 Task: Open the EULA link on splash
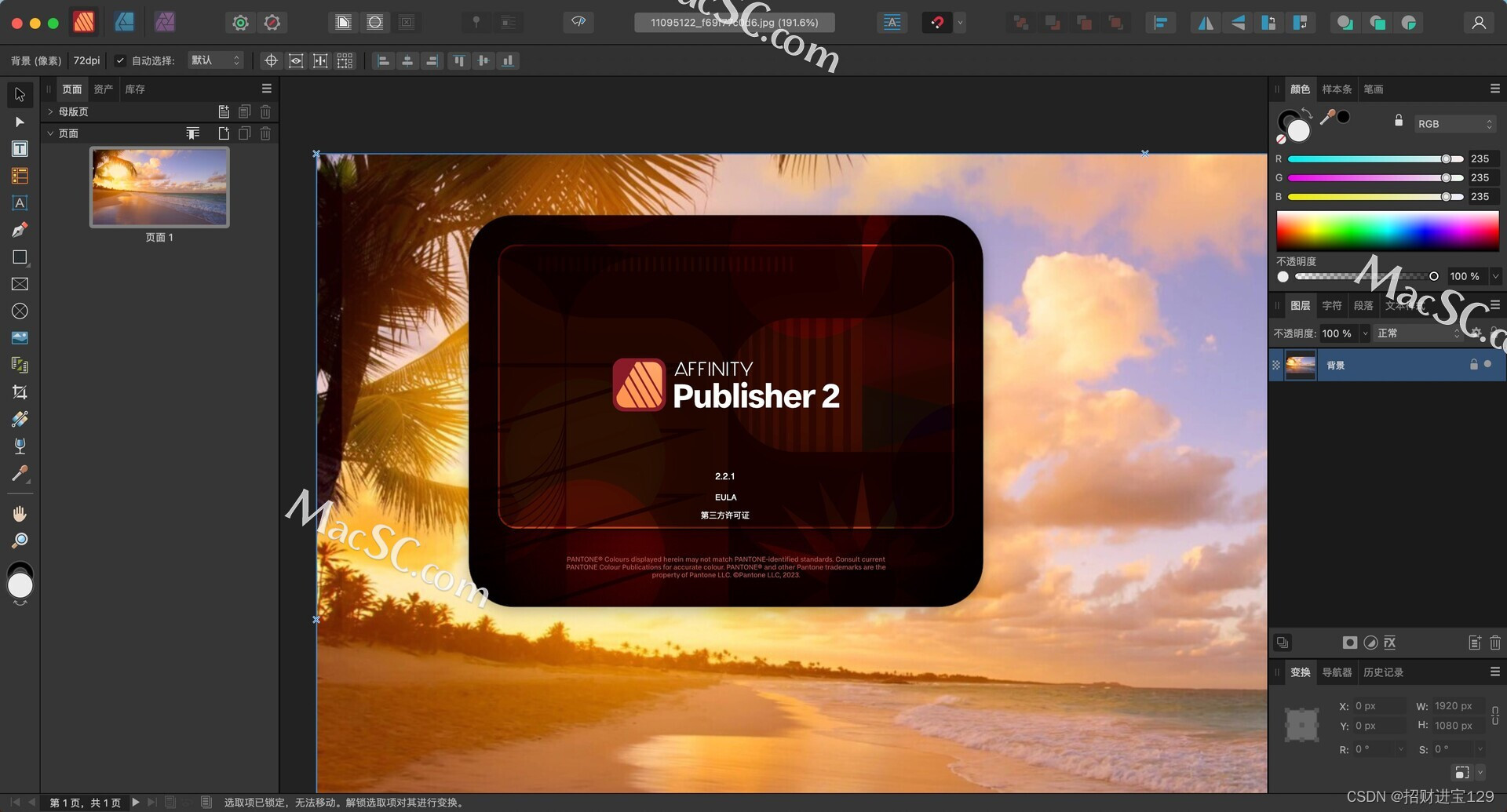pyautogui.click(x=726, y=497)
